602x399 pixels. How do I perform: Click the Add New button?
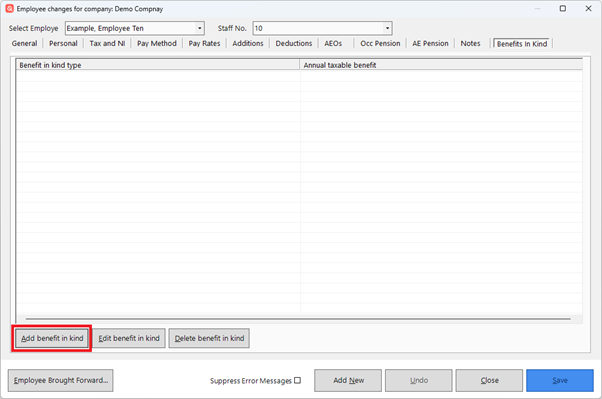coord(348,381)
